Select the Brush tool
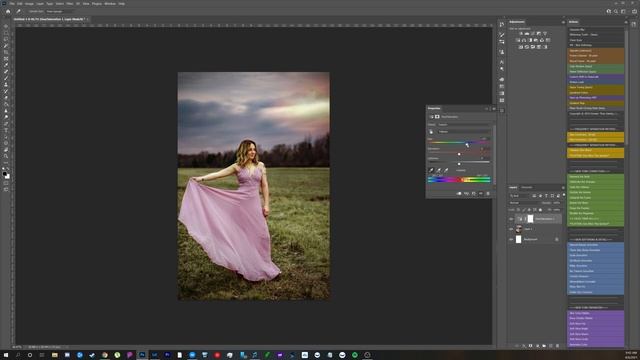 point(6,78)
